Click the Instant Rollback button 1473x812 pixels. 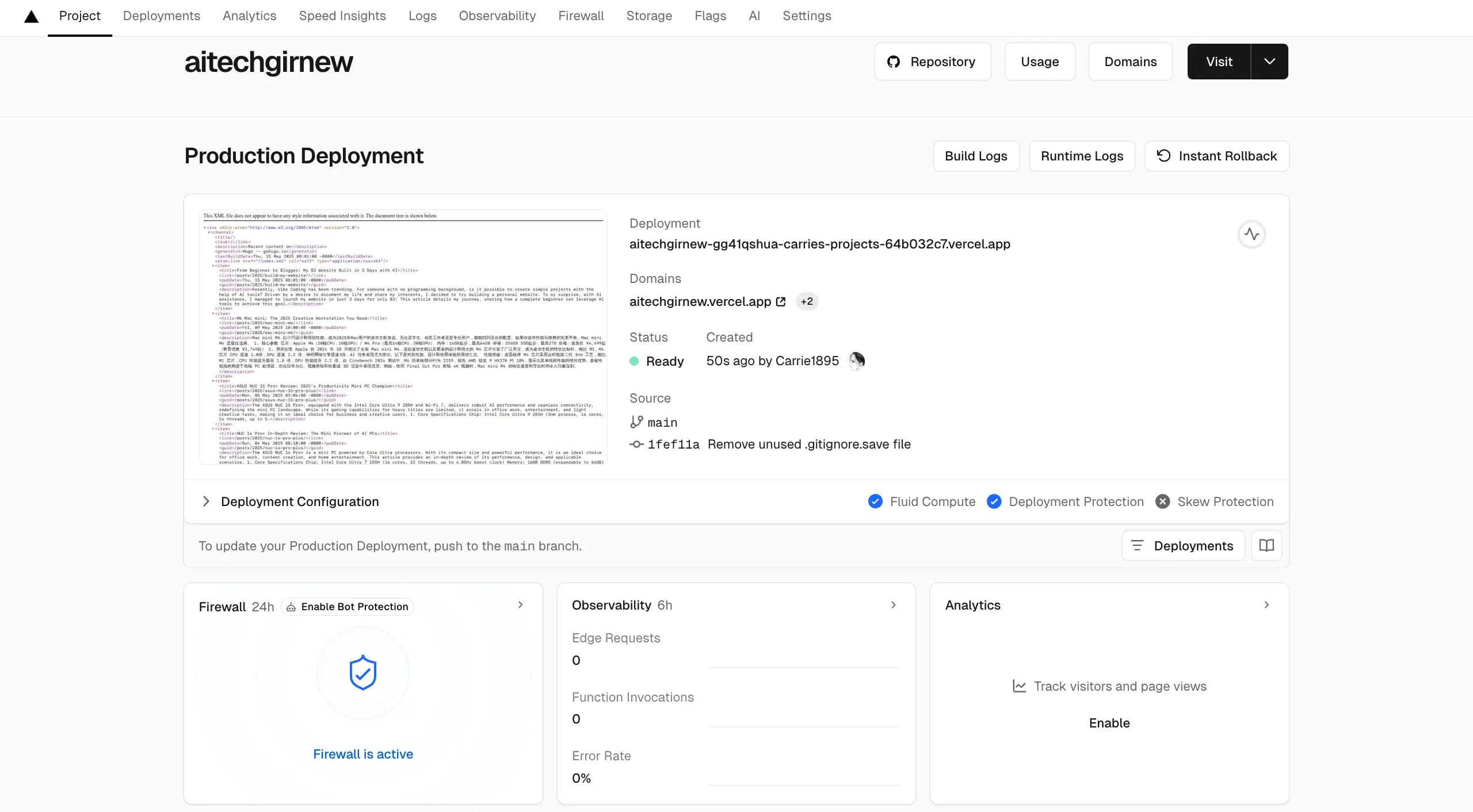(x=1217, y=156)
